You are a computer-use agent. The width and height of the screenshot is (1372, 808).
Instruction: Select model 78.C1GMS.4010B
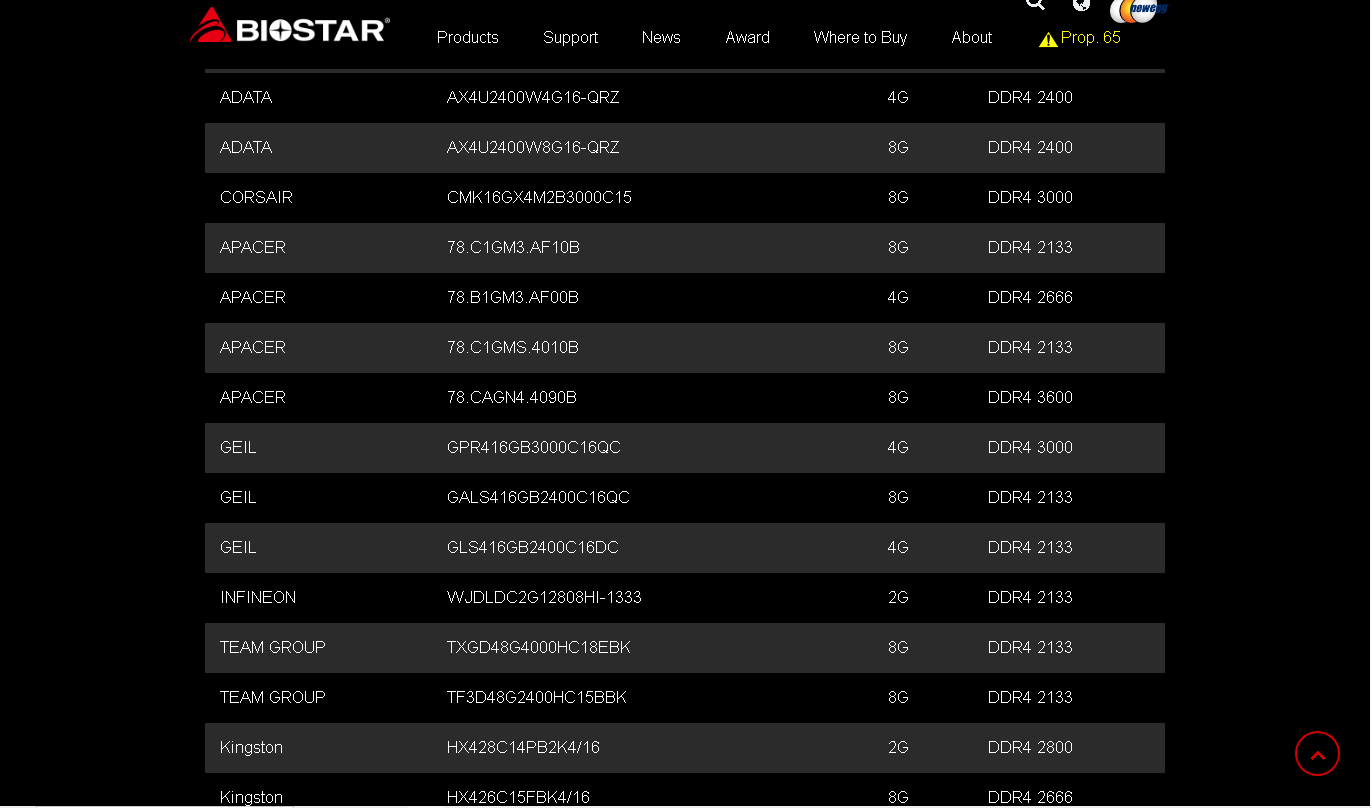click(513, 347)
